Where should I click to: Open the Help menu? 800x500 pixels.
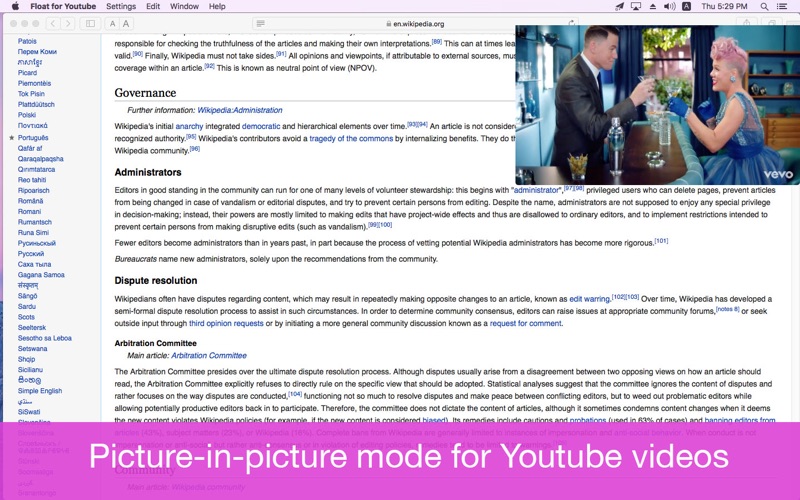coord(217,6)
